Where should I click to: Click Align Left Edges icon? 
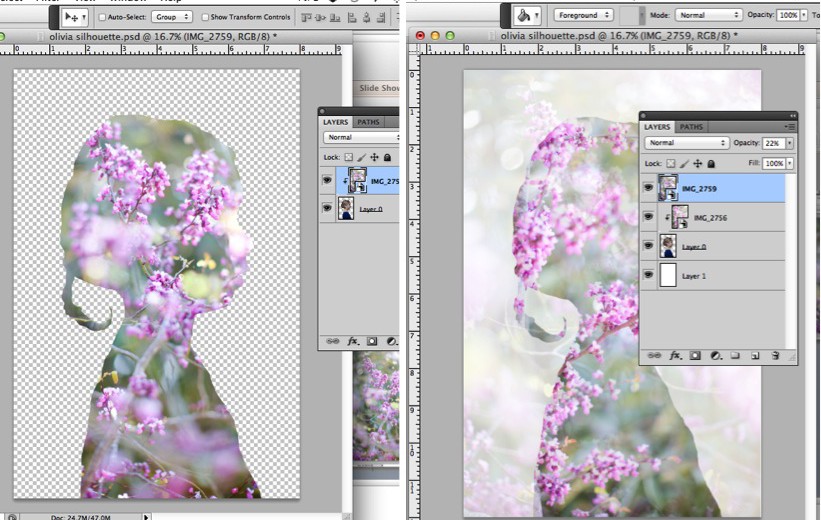click(352, 18)
